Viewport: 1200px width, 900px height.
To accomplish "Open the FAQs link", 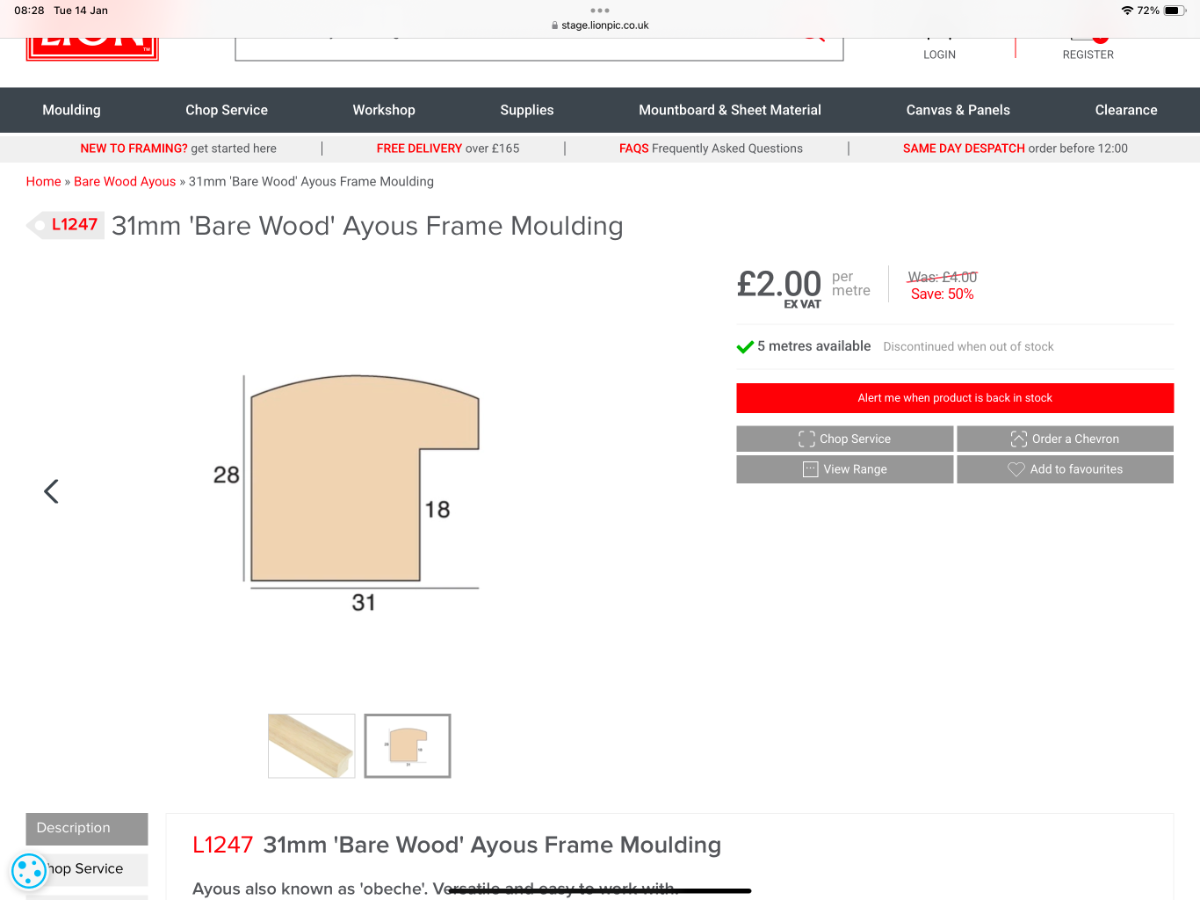I will click(x=711, y=148).
